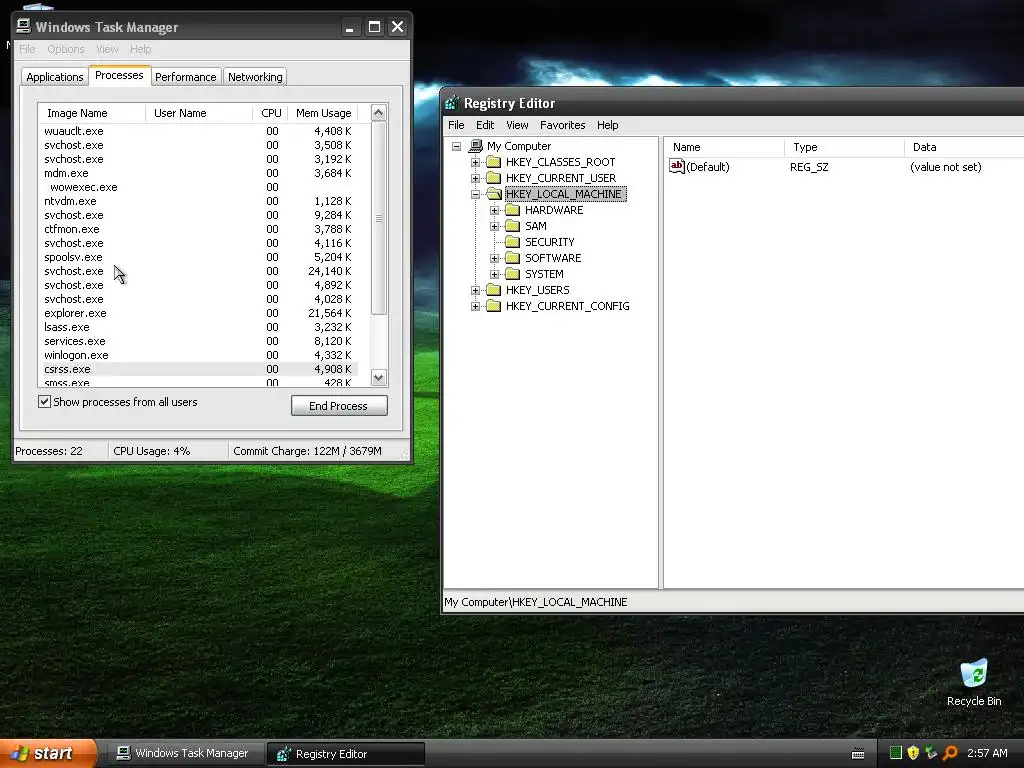Viewport: 1024px width, 768px height.
Task: Select the Processes tab
Action: pos(120,76)
